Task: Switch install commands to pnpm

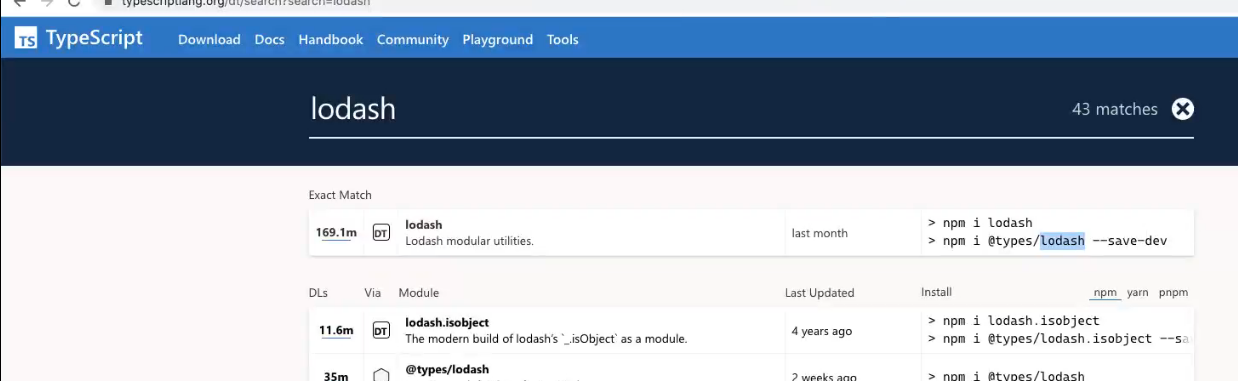Action: [x=1173, y=293]
